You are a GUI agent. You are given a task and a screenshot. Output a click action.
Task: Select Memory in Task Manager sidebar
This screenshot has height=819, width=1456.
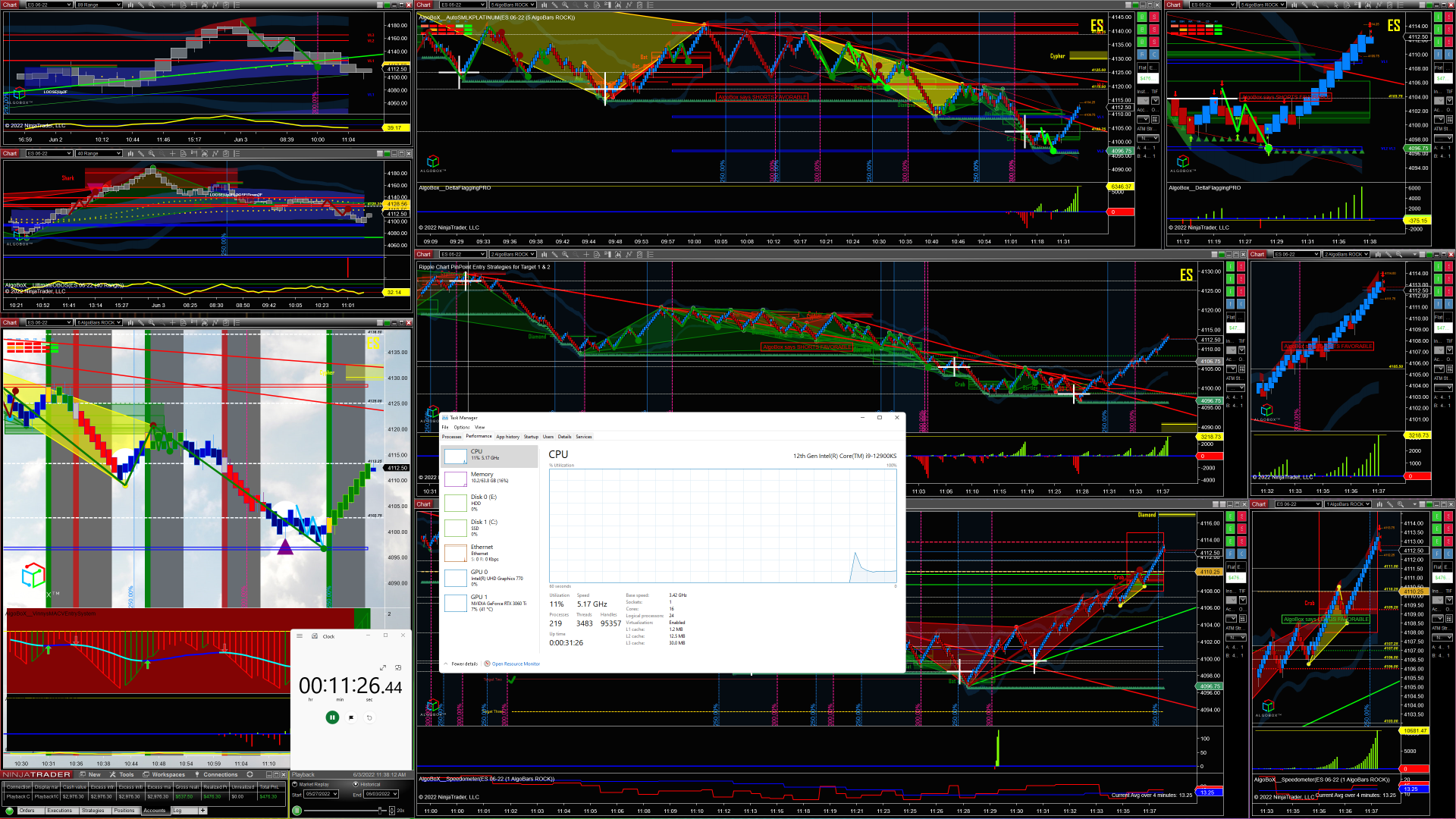tap(482, 477)
